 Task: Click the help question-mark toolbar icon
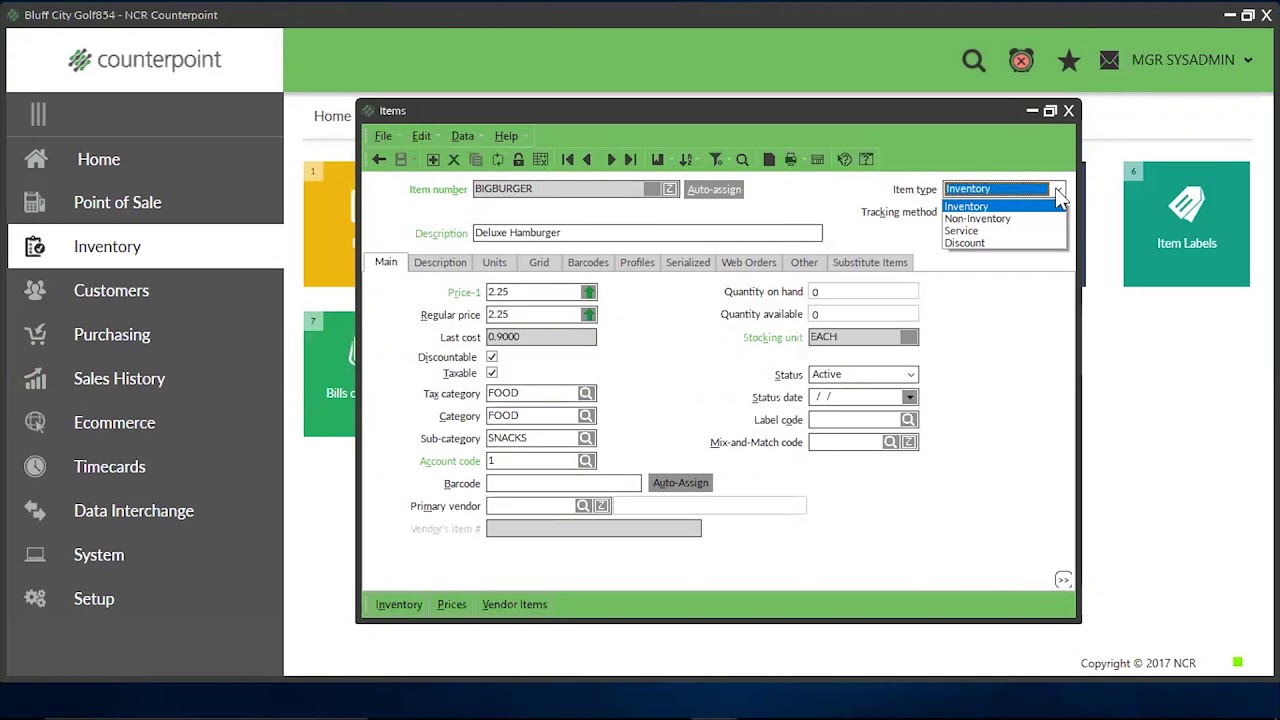(867, 160)
